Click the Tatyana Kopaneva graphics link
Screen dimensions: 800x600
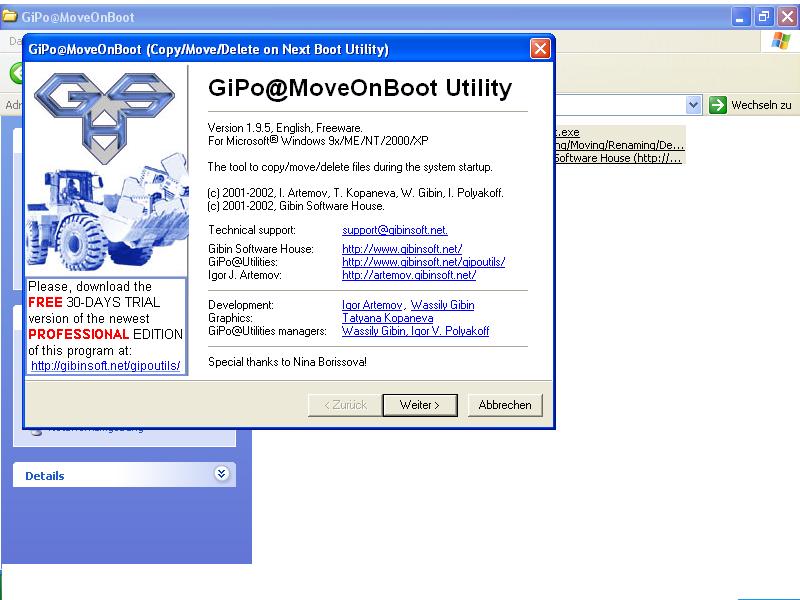(x=387, y=318)
